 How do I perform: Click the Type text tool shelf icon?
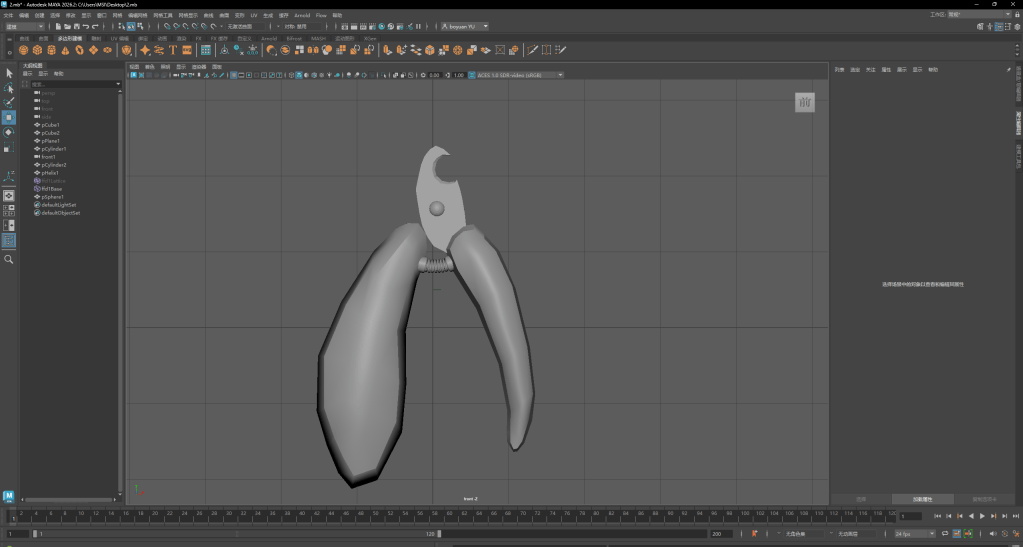point(173,50)
